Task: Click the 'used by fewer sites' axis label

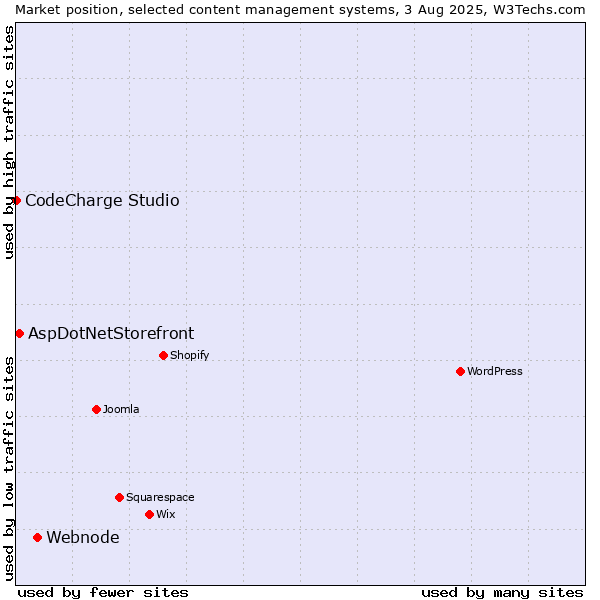Action: tap(103, 593)
